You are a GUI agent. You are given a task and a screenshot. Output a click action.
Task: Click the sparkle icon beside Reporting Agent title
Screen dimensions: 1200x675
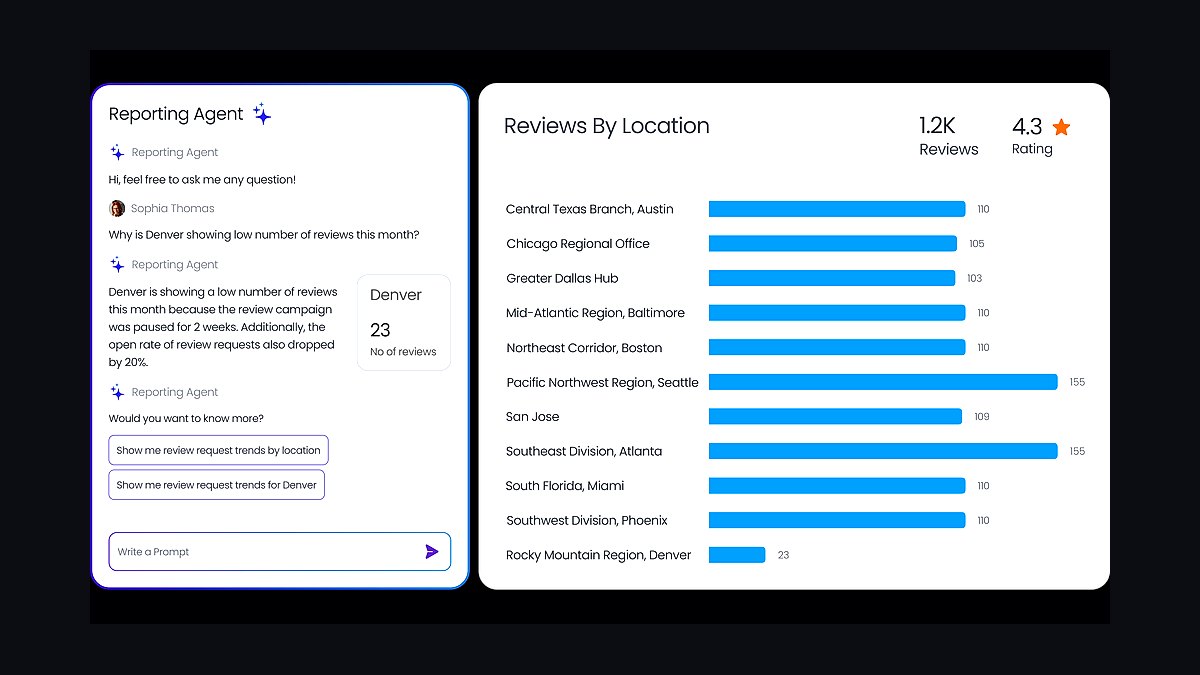click(262, 114)
